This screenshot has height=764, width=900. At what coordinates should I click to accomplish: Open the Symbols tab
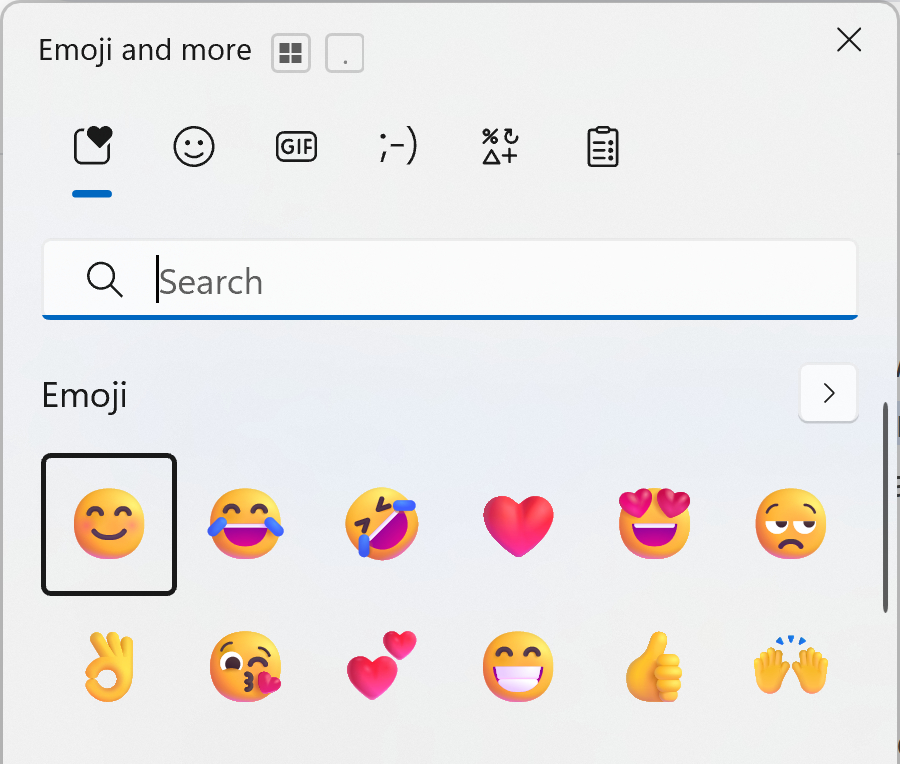point(500,147)
